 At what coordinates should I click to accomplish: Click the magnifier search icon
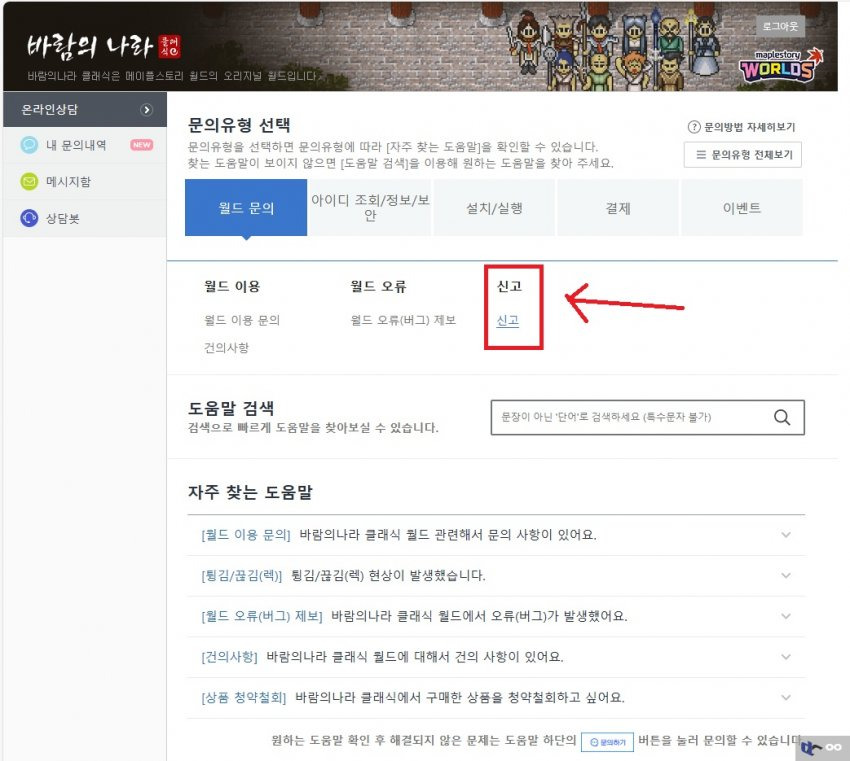[x=782, y=417]
